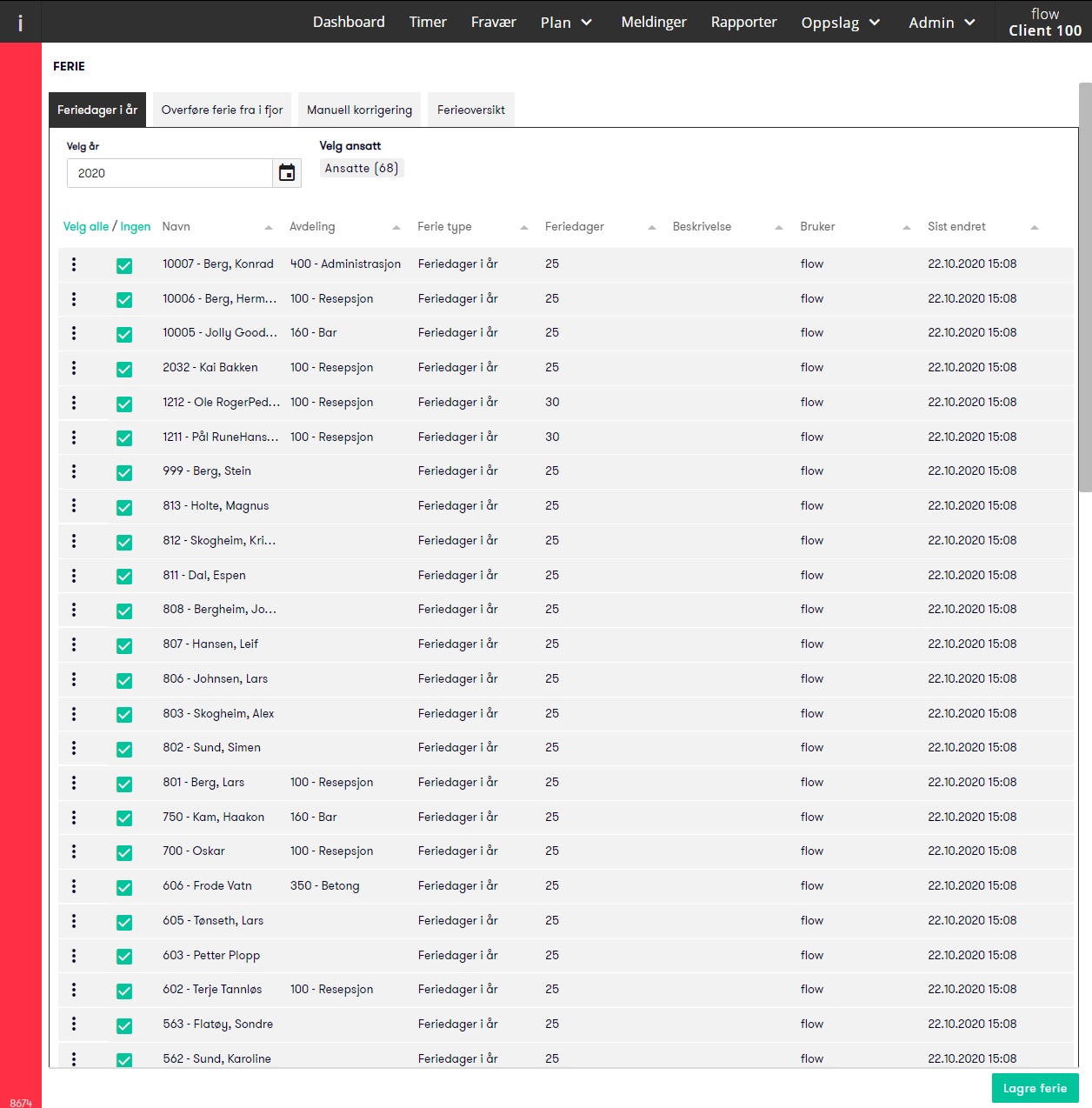Click the vertical scrollbar thumb
This screenshot has width=1092, height=1108.
point(1085,287)
